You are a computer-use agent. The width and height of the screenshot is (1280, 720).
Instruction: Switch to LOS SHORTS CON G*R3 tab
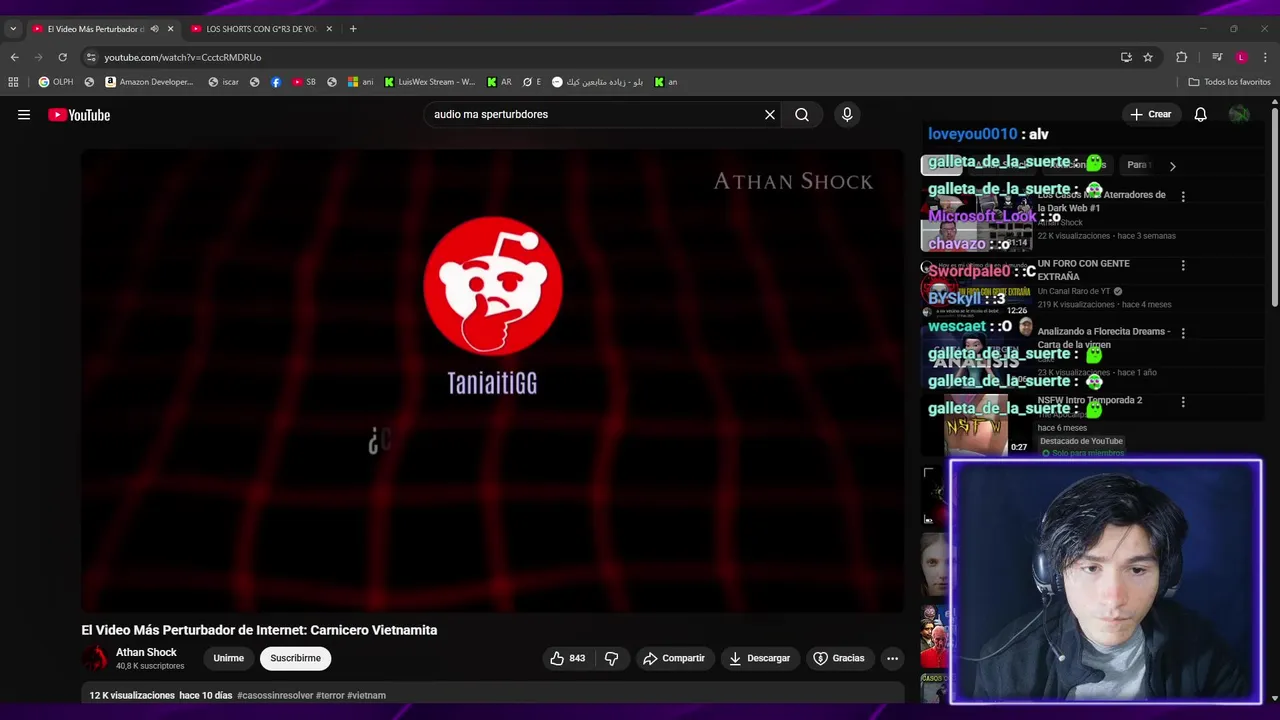coord(260,29)
